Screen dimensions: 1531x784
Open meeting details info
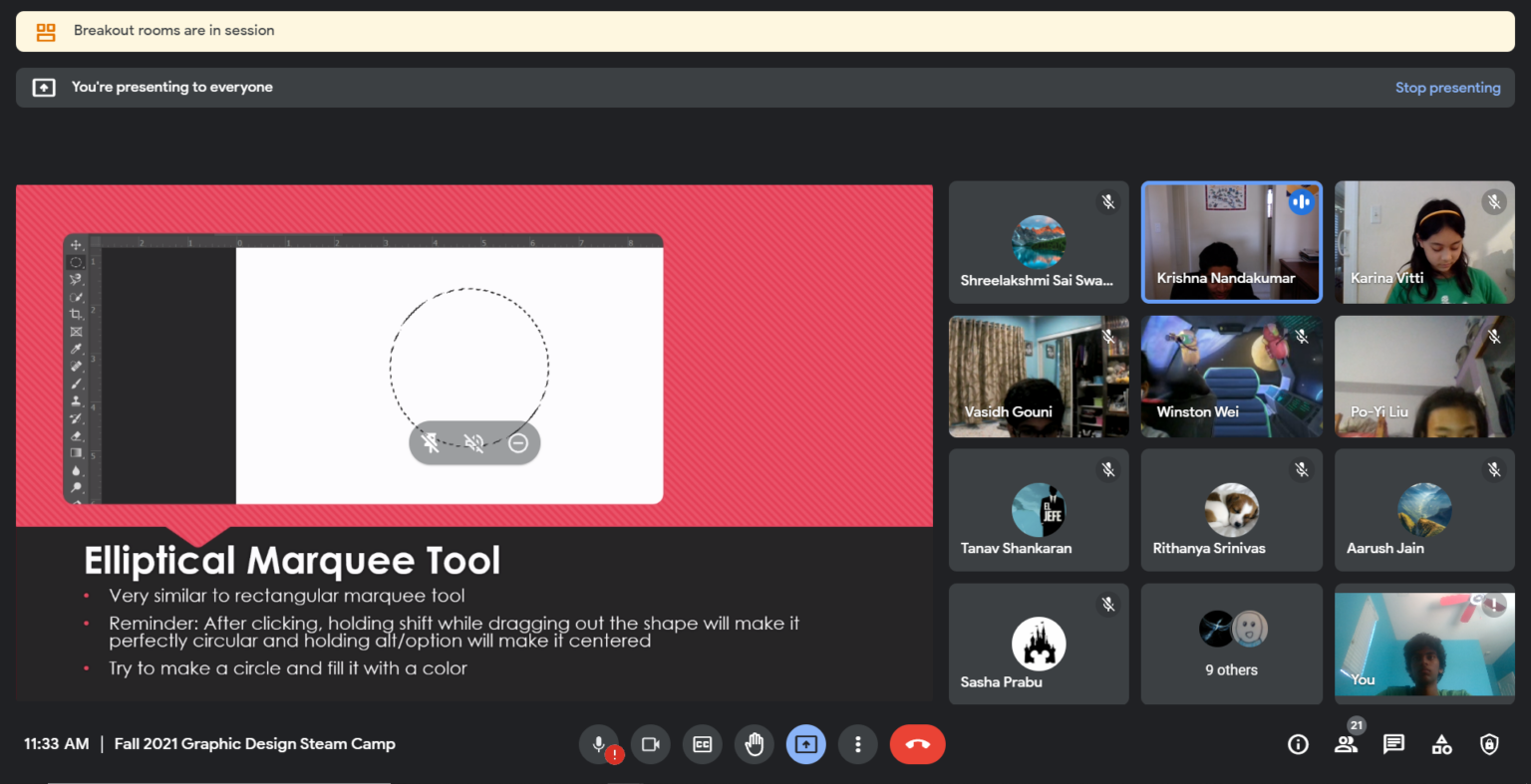(x=1298, y=744)
